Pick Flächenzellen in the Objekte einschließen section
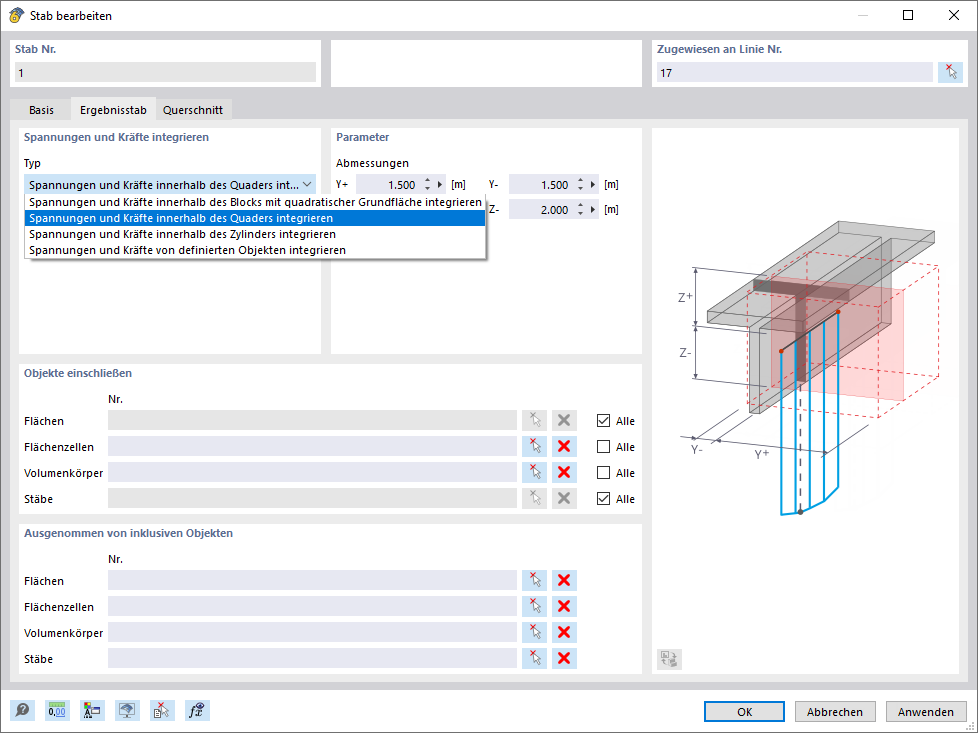Viewport: 978px width, 733px height. (535, 447)
